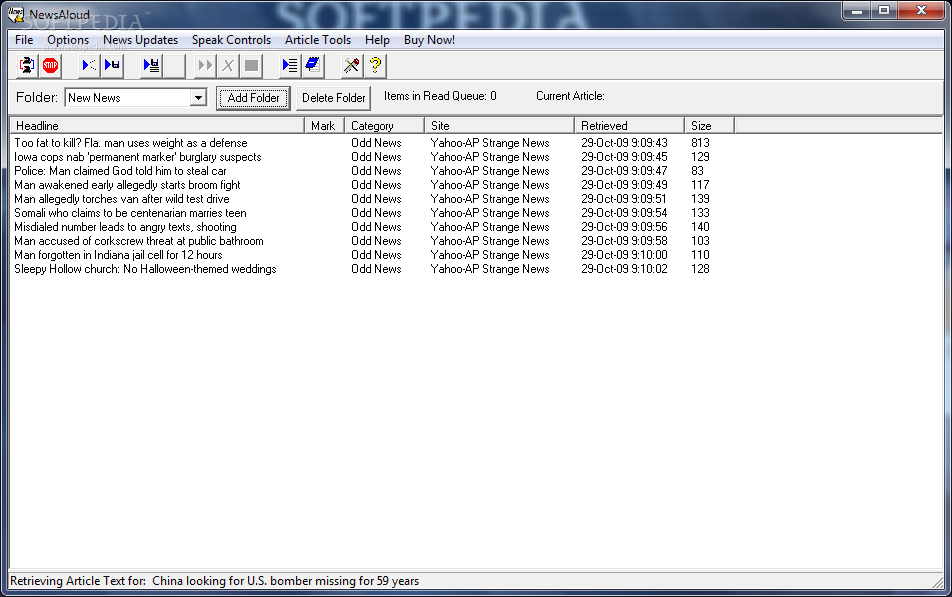This screenshot has height=597, width=952.
Task: Click the red STOP sign icon
Action: (50, 65)
